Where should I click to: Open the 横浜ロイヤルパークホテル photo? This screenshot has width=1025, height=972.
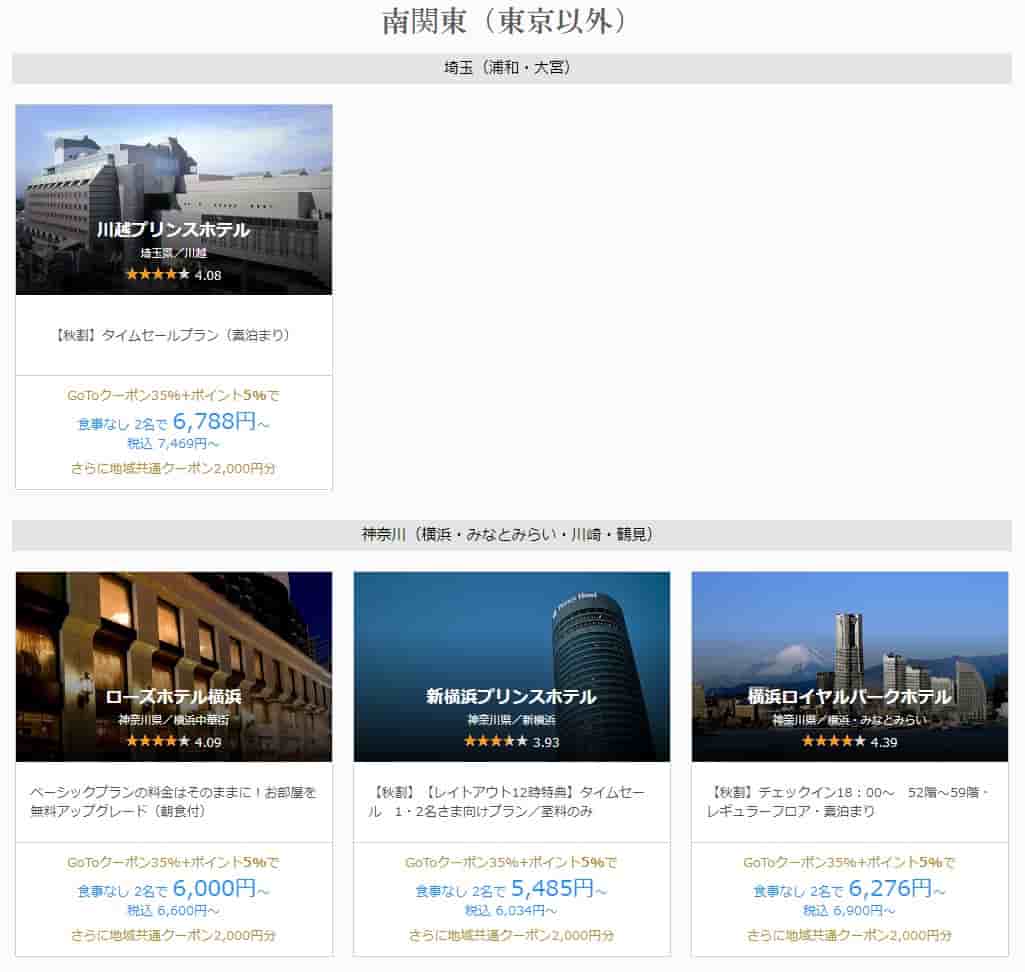point(850,667)
